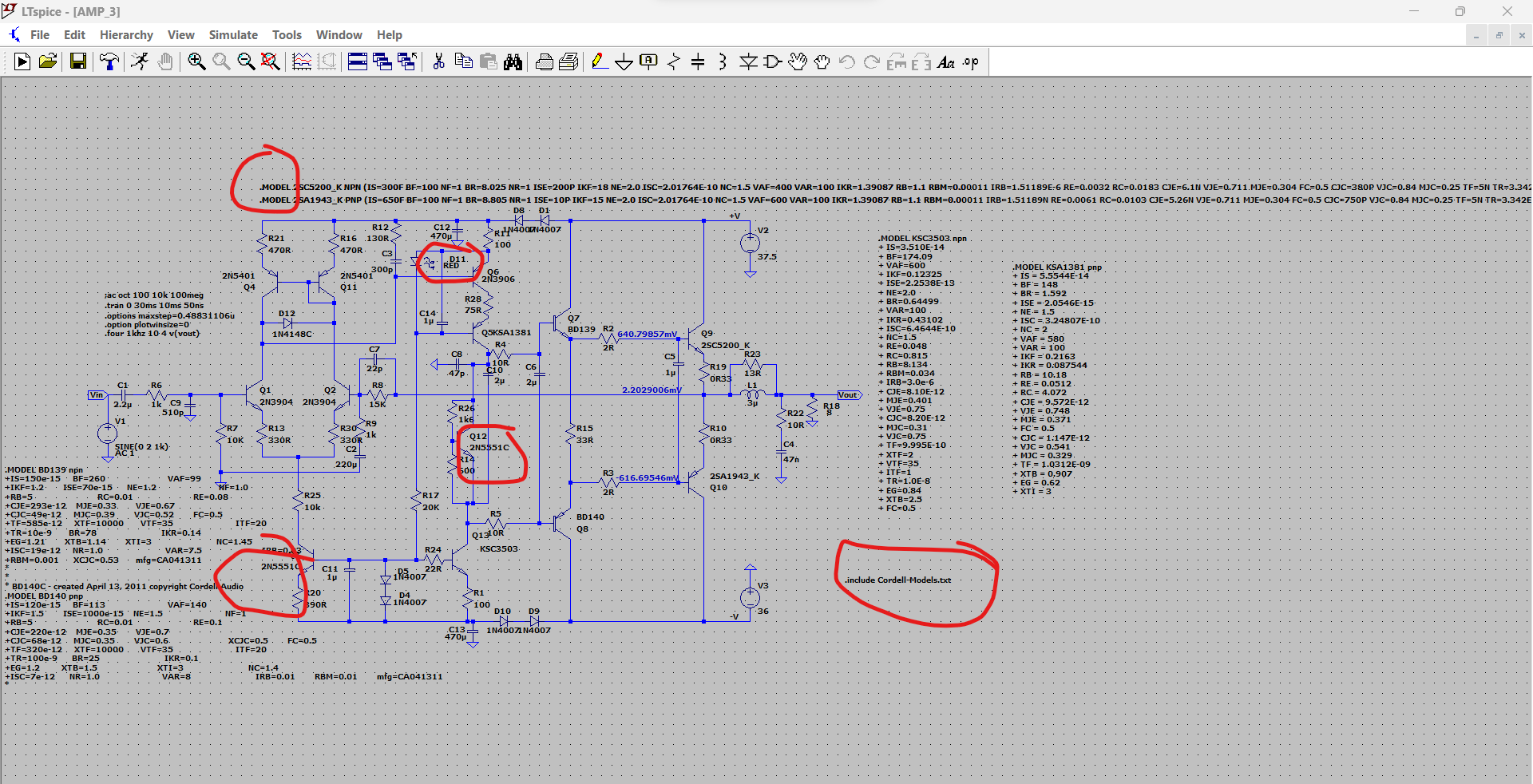Tile windows horizontally from the toolbar

(358, 61)
